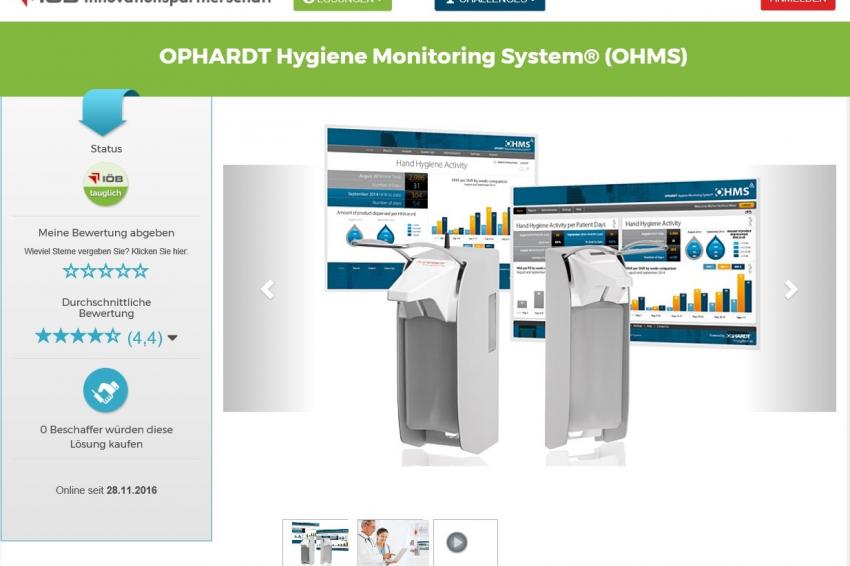Screen dimensions: 850x566
Task: Go to next carousel image
Action: tap(791, 289)
